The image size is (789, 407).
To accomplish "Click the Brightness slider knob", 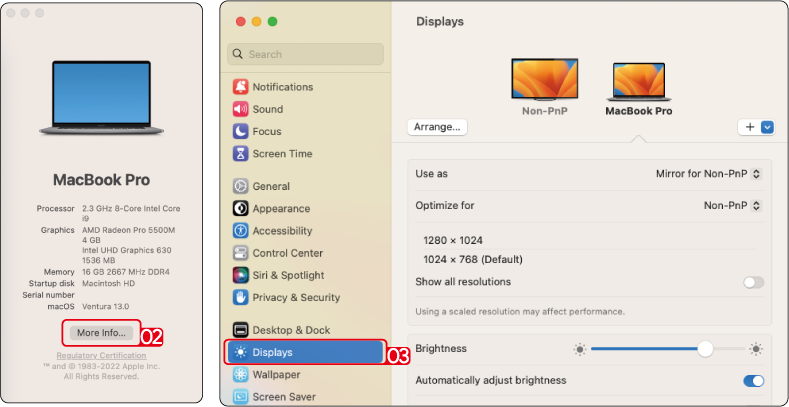I will click(x=706, y=349).
